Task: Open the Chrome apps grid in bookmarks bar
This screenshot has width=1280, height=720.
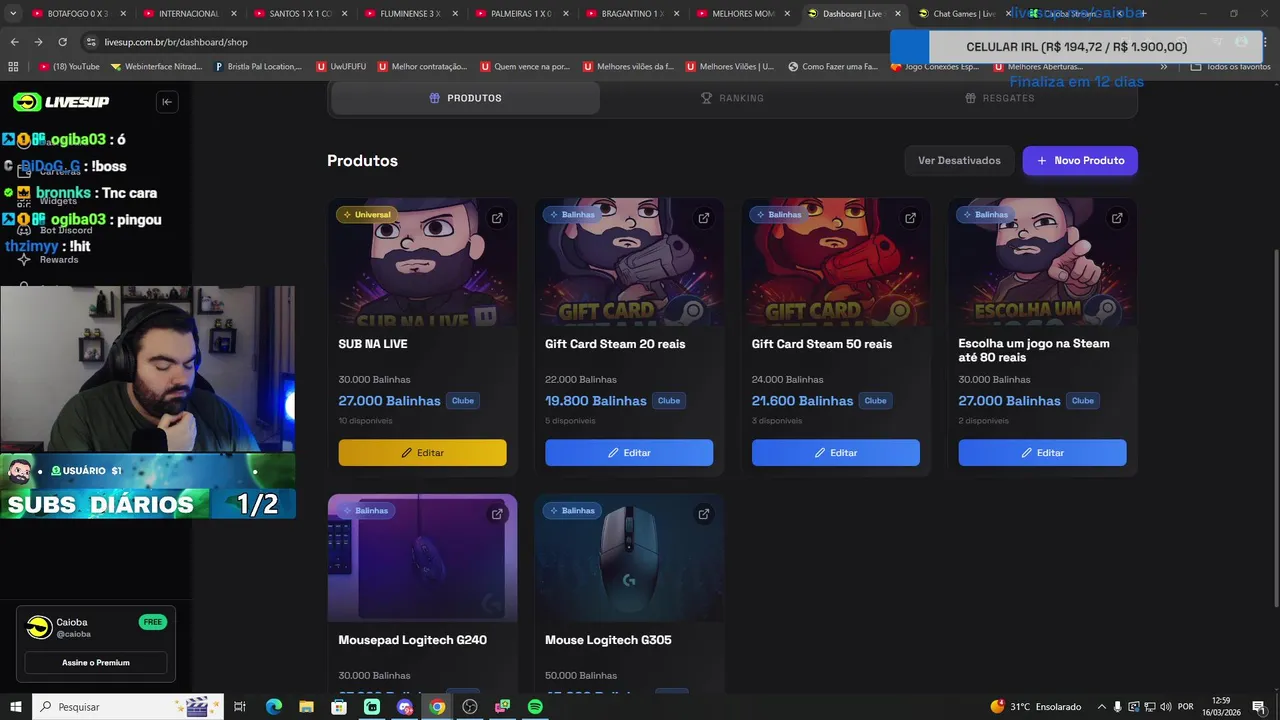Action: pos(13,66)
